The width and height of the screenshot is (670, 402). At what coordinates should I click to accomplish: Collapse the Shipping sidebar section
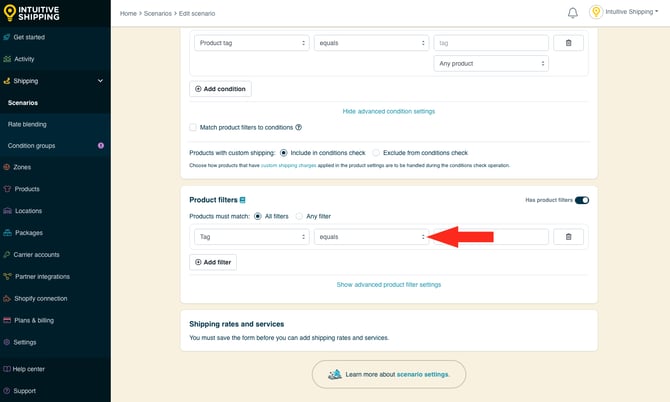point(100,81)
